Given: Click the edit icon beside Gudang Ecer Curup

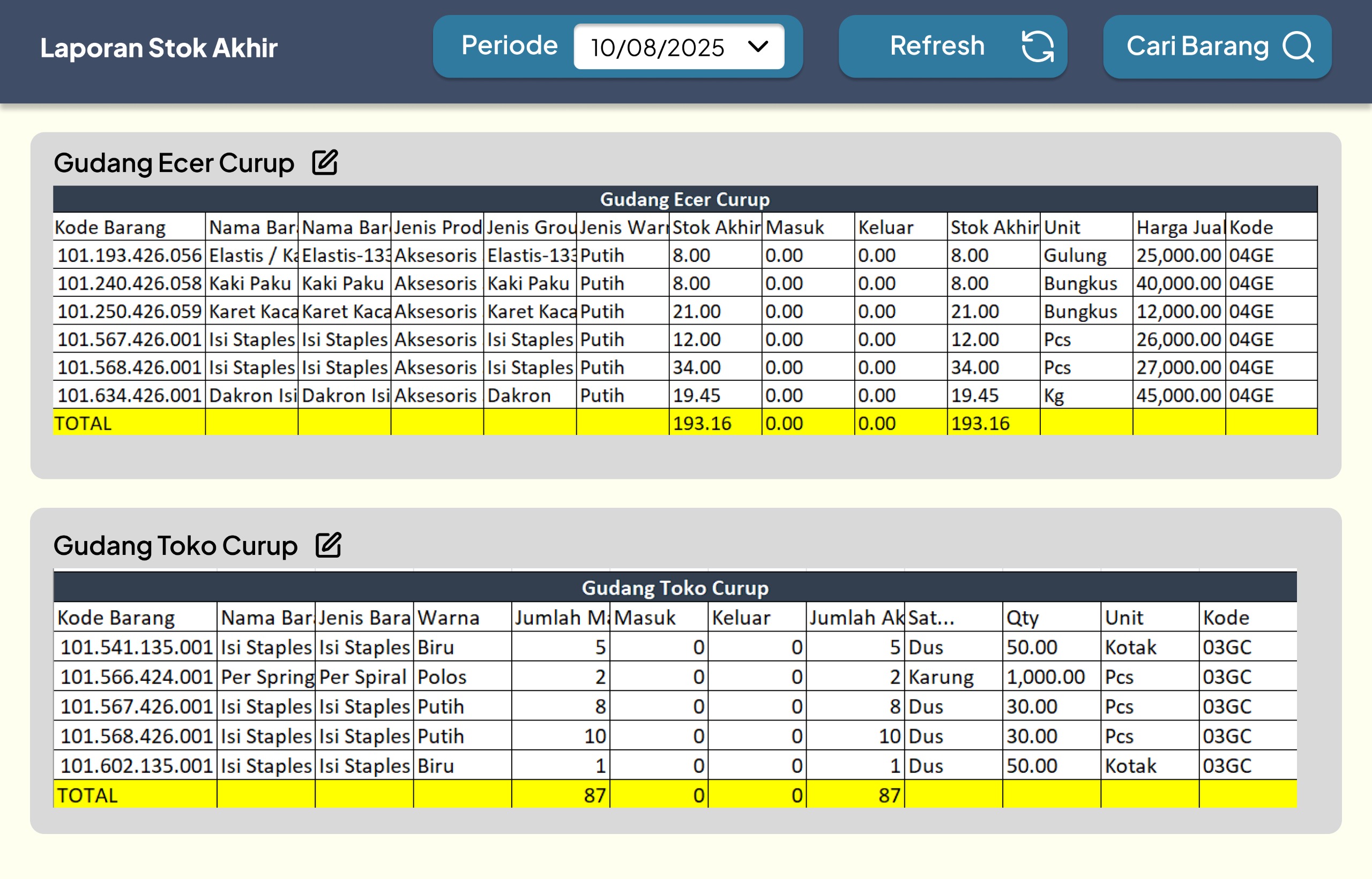Looking at the screenshot, I should [x=325, y=163].
